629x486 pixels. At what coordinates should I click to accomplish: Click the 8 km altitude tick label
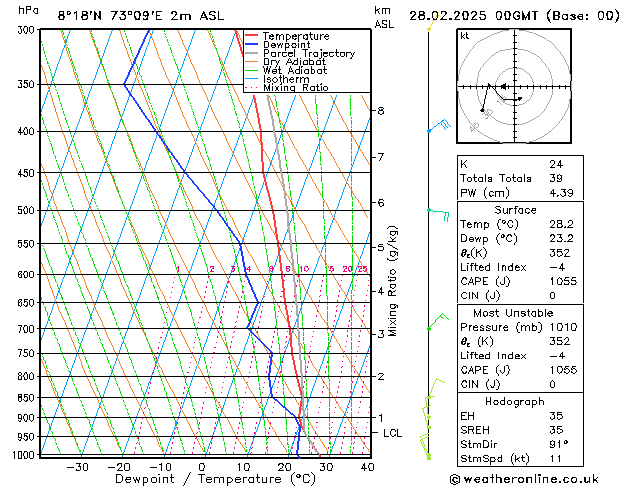[381, 111]
